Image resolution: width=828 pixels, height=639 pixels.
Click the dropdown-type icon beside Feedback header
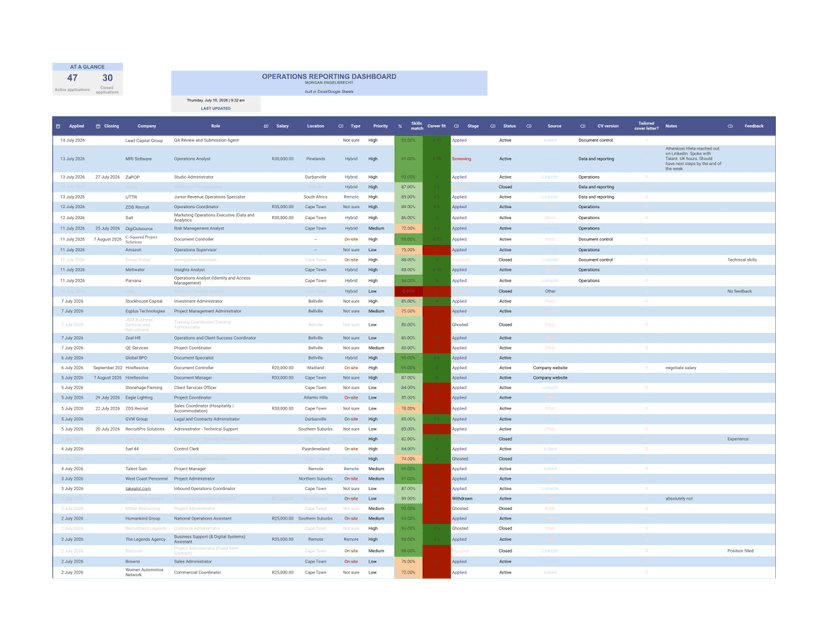pyautogui.click(x=730, y=126)
